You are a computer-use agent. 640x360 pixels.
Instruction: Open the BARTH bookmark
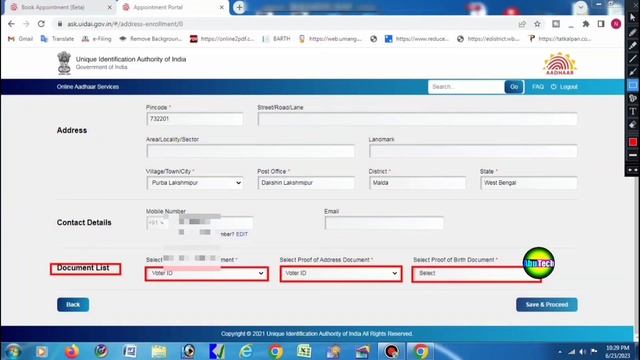click(x=276, y=39)
